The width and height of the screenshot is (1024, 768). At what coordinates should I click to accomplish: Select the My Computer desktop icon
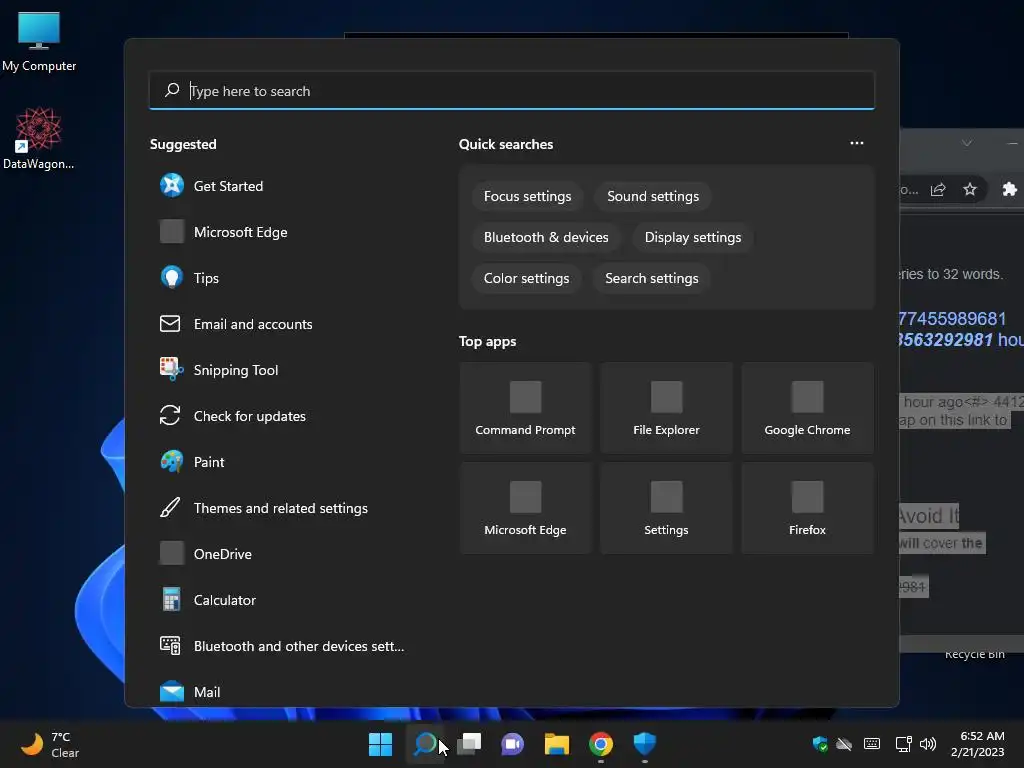(x=39, y=41)
